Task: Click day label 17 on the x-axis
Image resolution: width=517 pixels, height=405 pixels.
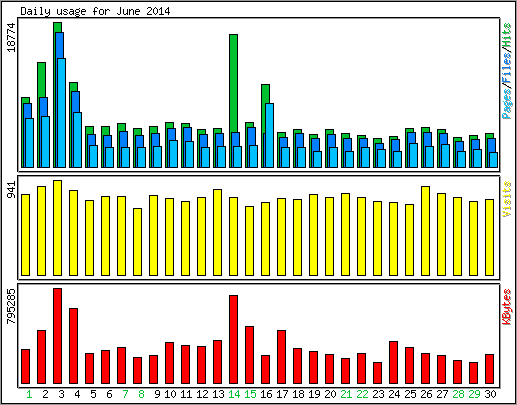Action: pyautogui.click(x=282, y=395)
